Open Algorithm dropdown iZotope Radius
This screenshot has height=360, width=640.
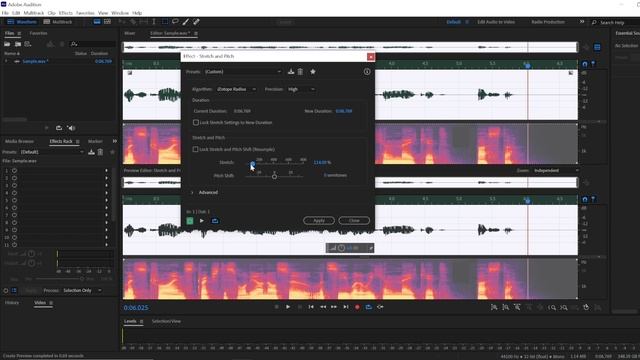[x=236, y=89]
